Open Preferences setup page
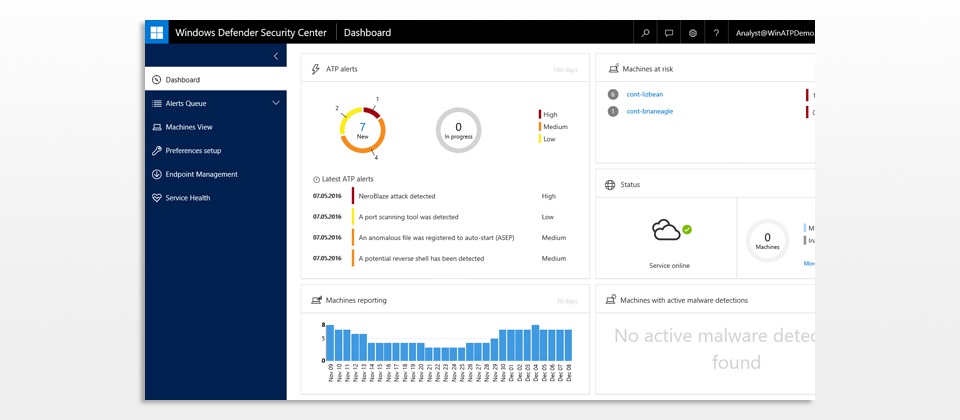 point(193,151)
